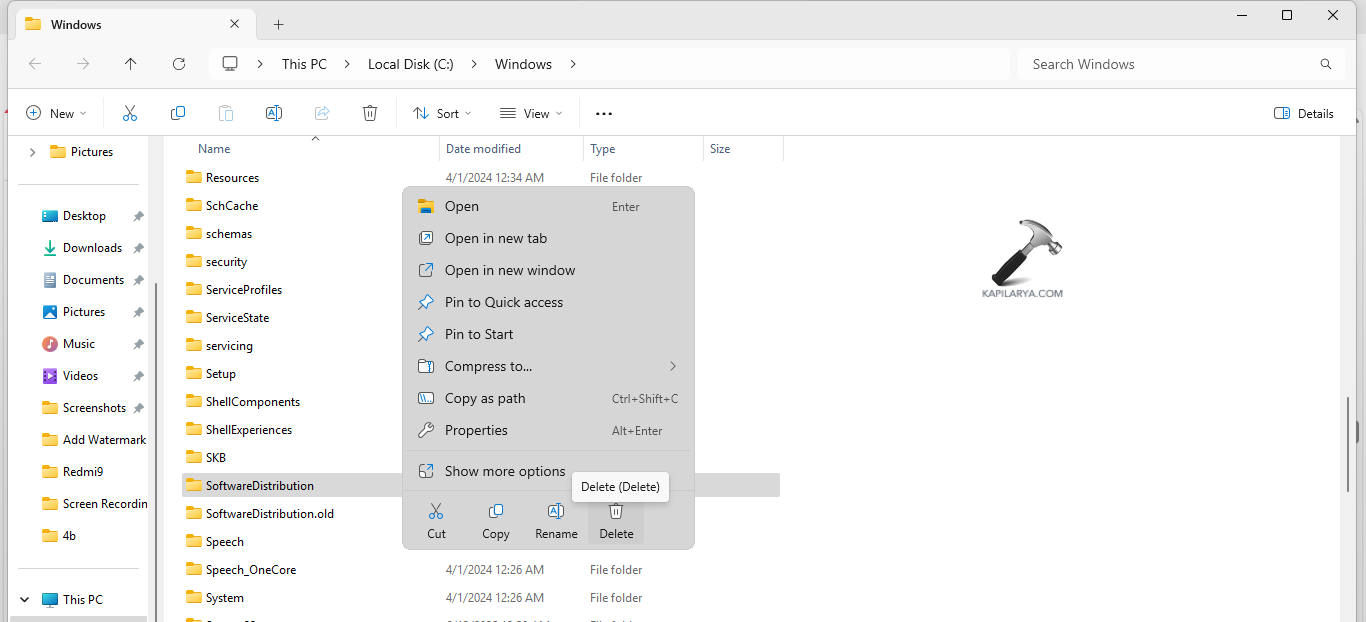Click the Cut scissors icon in context menu
The image size is (1366, 622).
click(436, 512)
